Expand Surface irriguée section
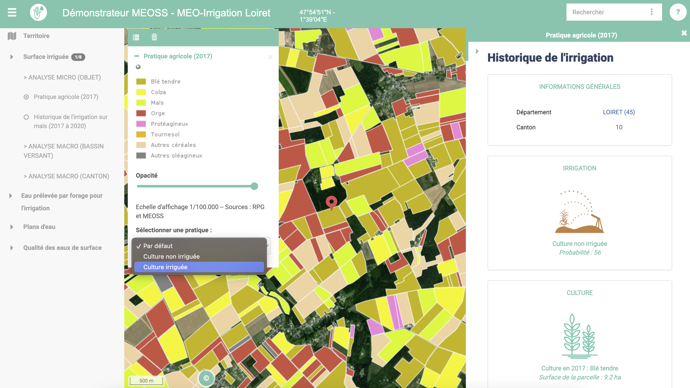Viewport: 690px width, 388px height. pyautogui.click(x=11, y=57)
